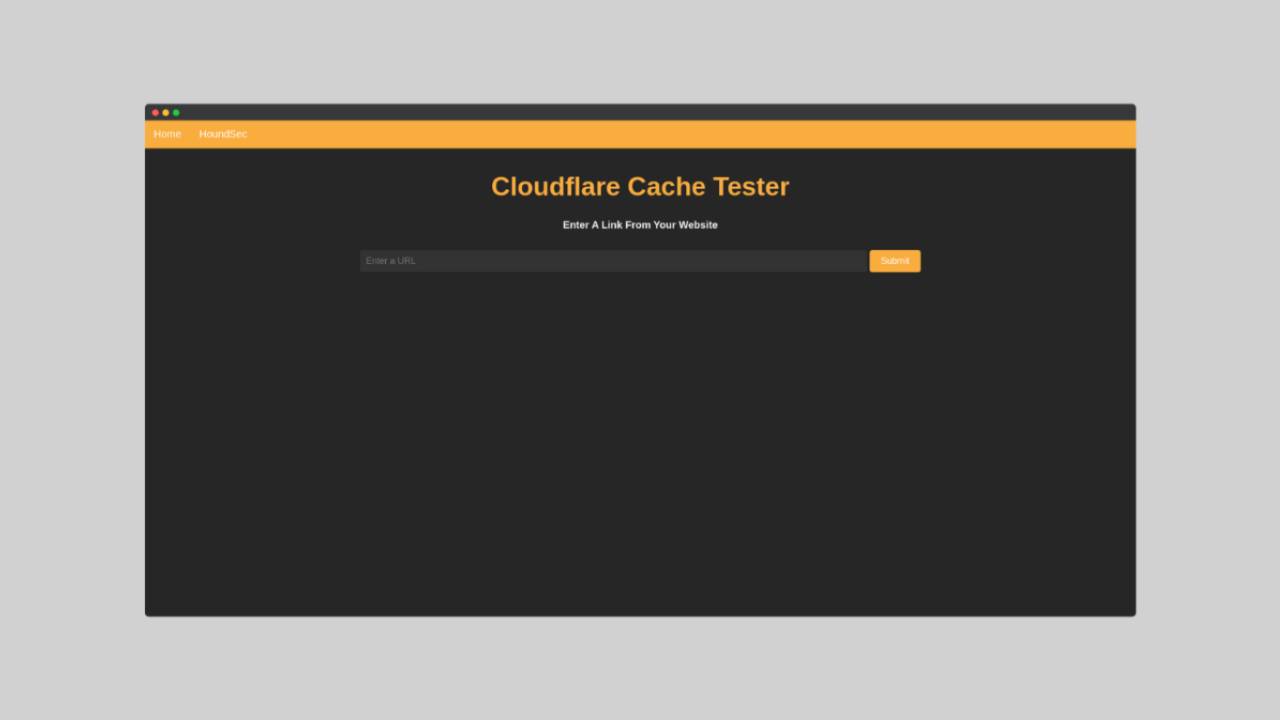Click the yellow minimize traffic light
The image size is (1280, 720).
pyautogui.click(x=166, y=112)
